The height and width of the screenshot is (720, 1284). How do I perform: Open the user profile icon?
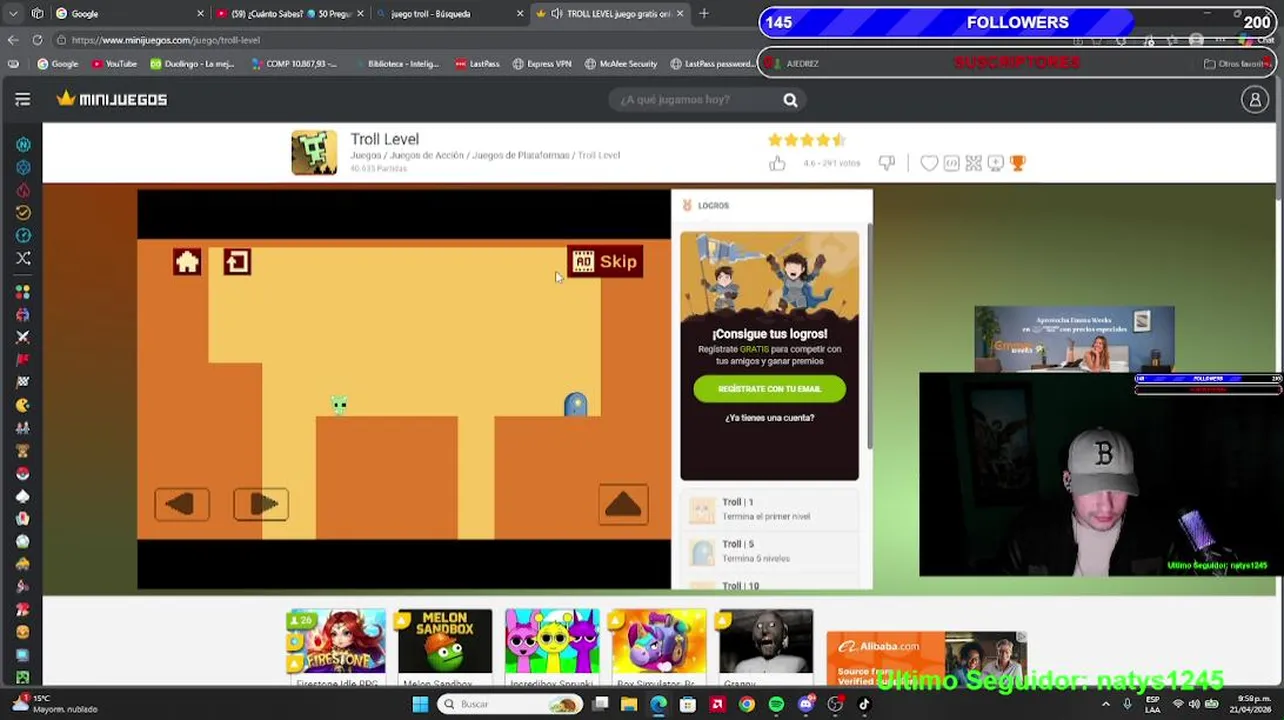[1254, 99]
